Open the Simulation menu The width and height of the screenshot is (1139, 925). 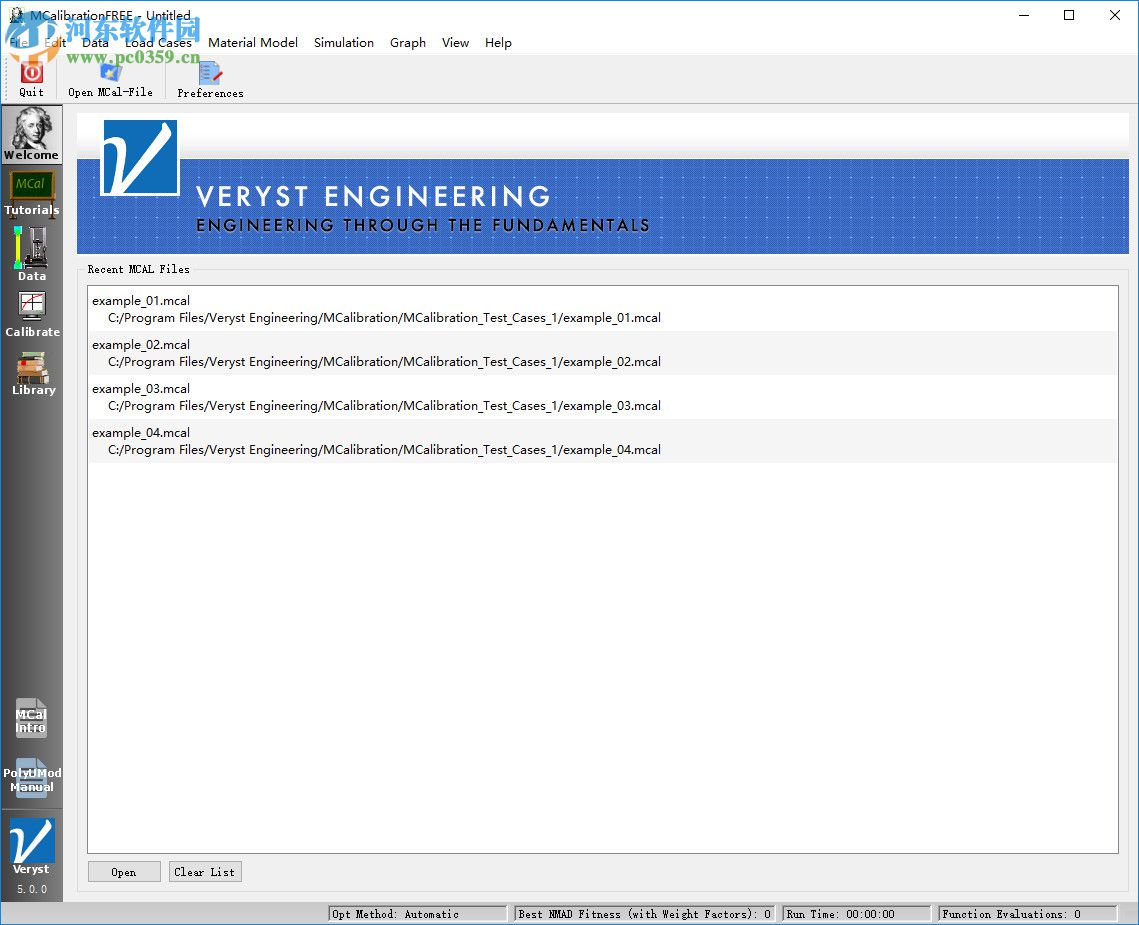(x=343, y=42)
